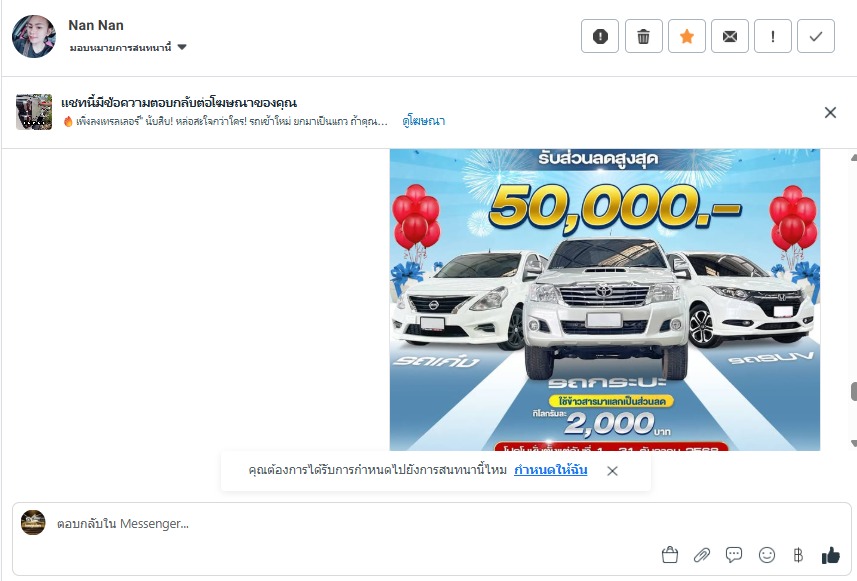Open Nan Nan's profile picture

coord(34,36)
